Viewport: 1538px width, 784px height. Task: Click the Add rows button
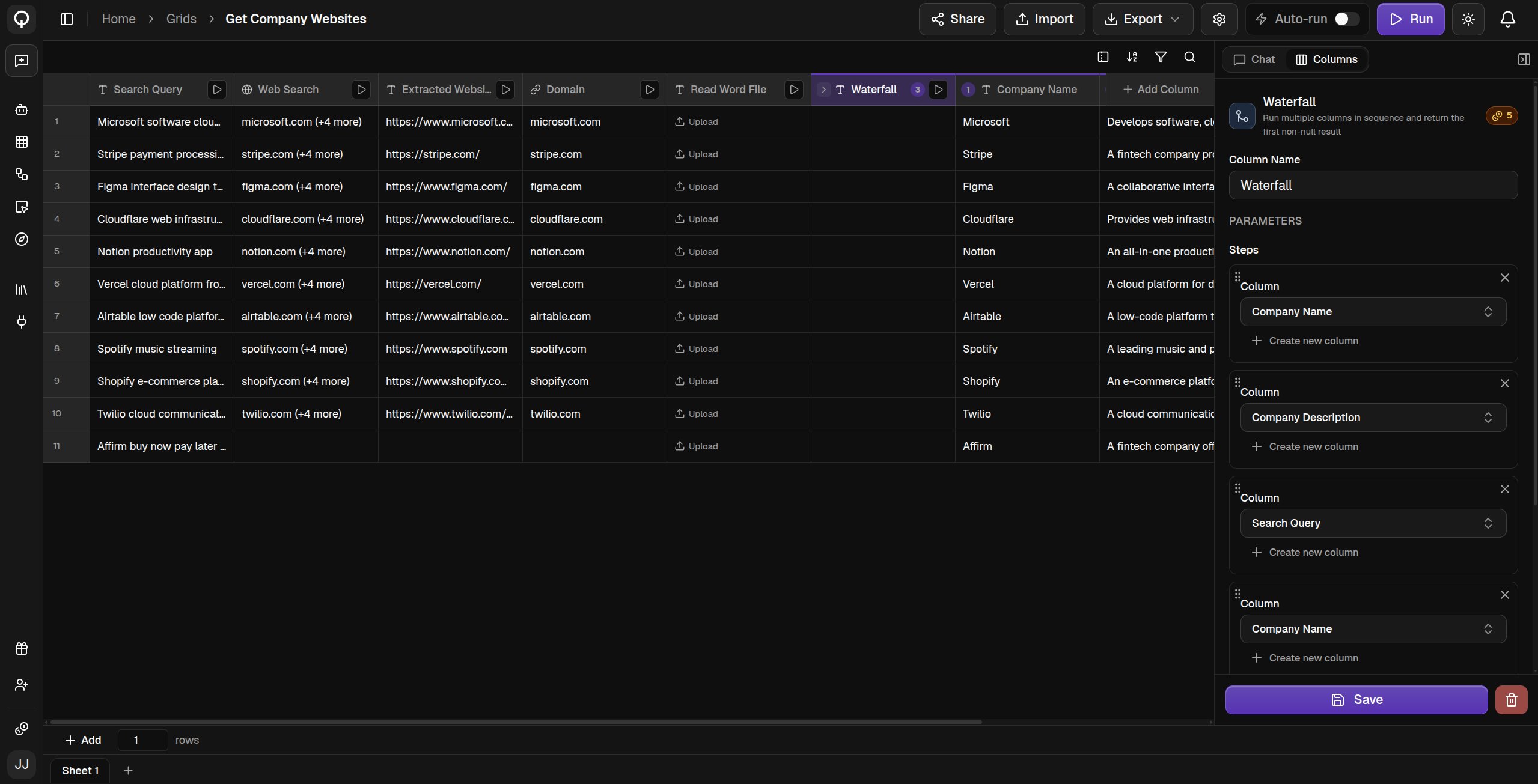coord(83,740)
